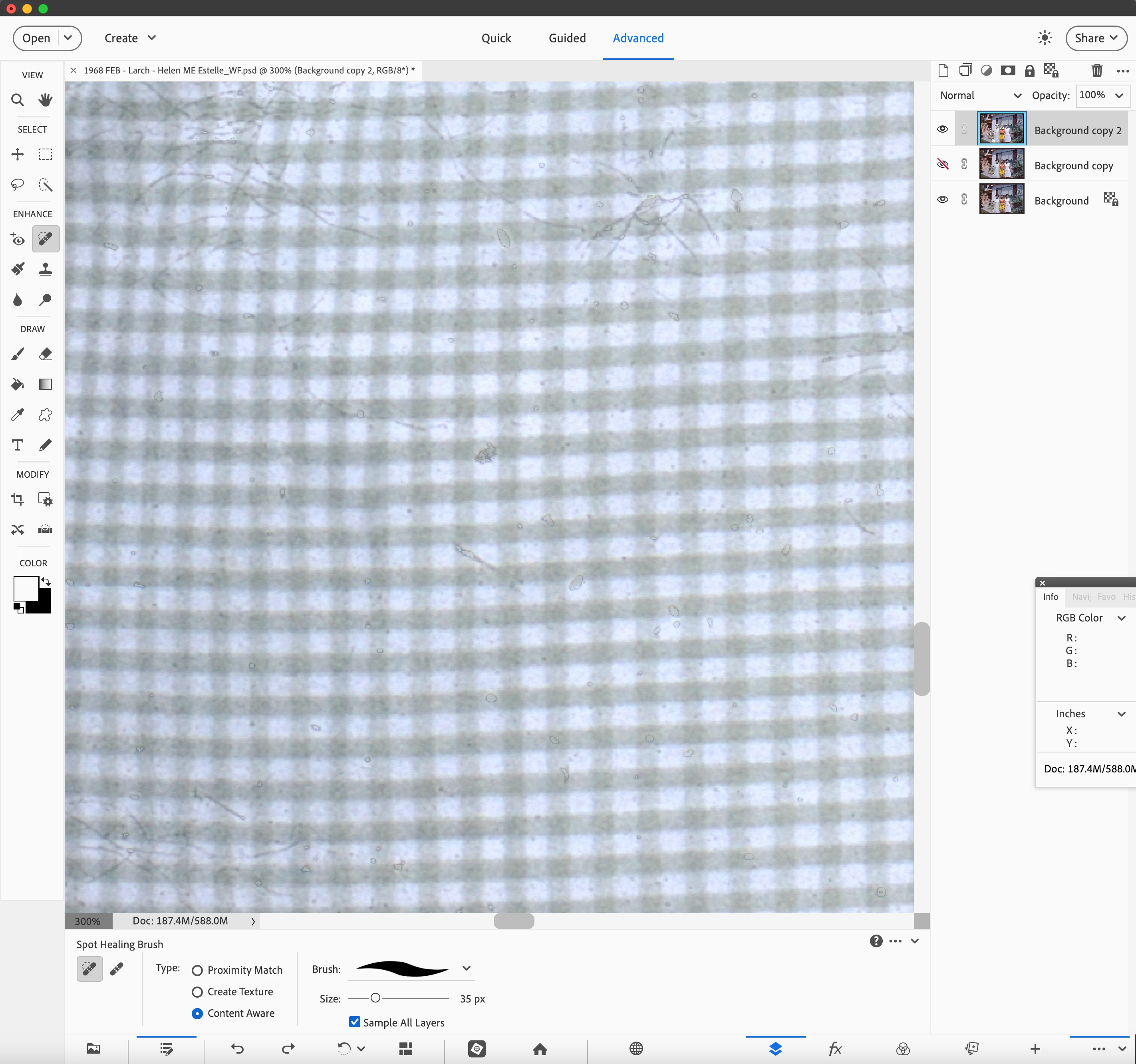Switch to Guided edit mode

click(567, 38)
